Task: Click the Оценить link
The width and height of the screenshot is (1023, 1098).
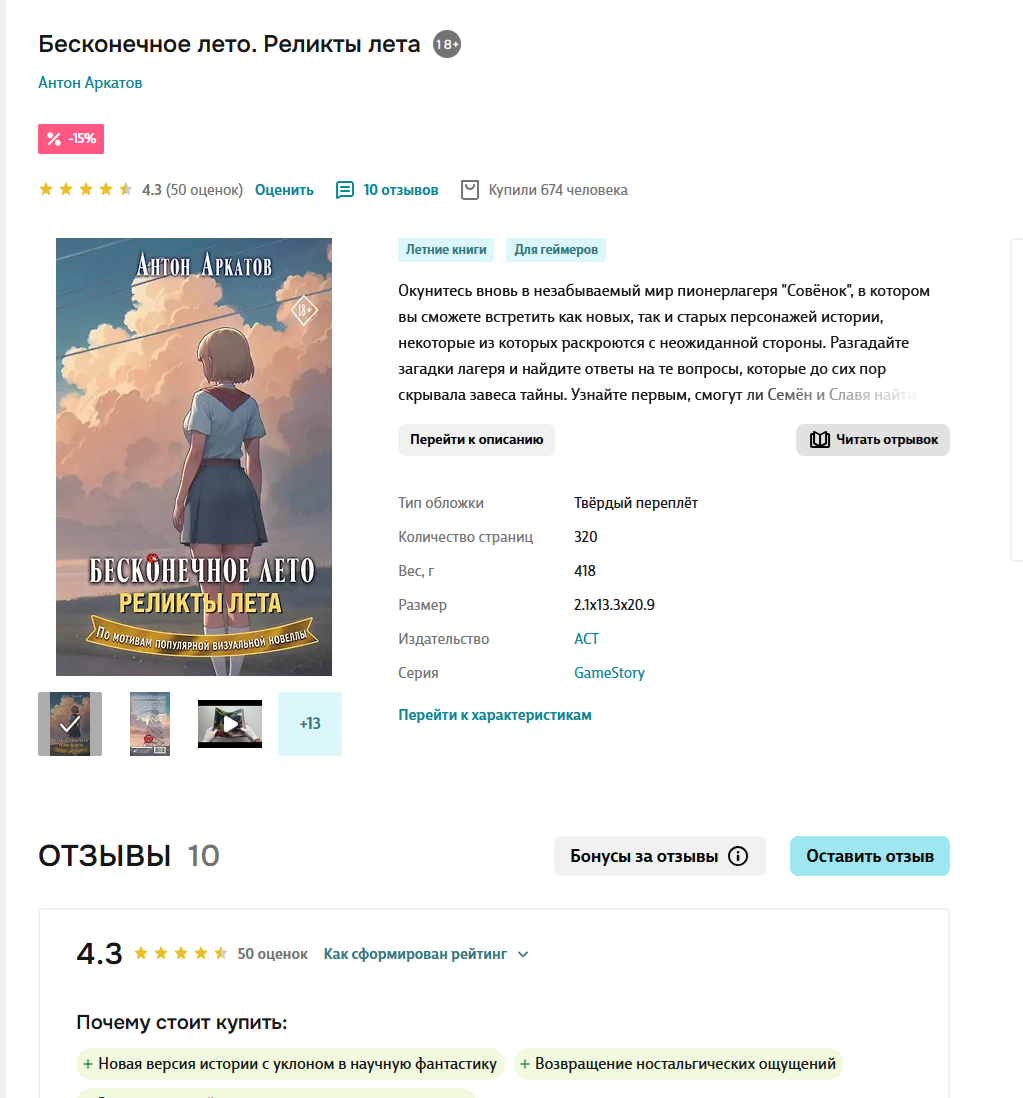Action: pyautogui.click(x=284, y=190)
